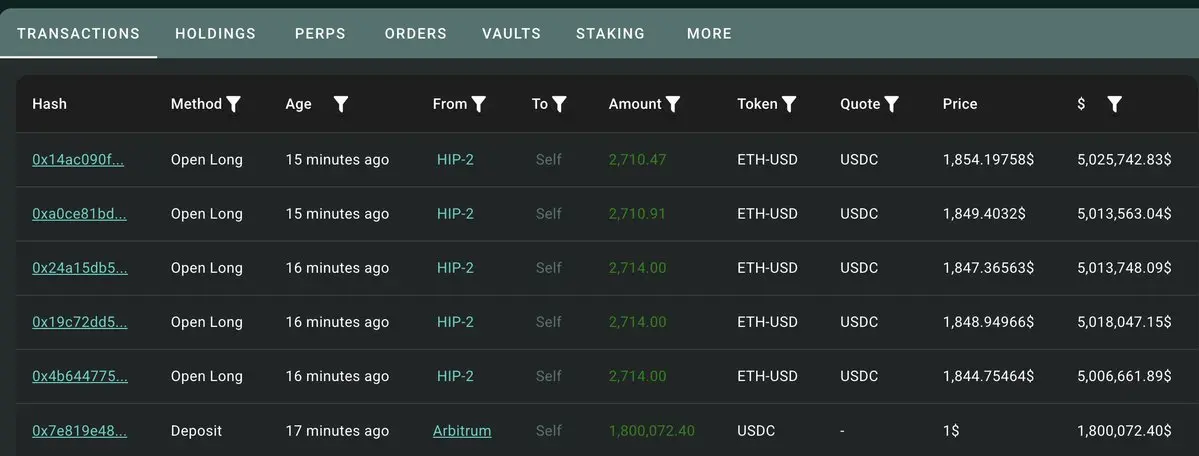Open transaction hash 0x4b644775 link
The image size is (1199, 456).
[79, 377]
